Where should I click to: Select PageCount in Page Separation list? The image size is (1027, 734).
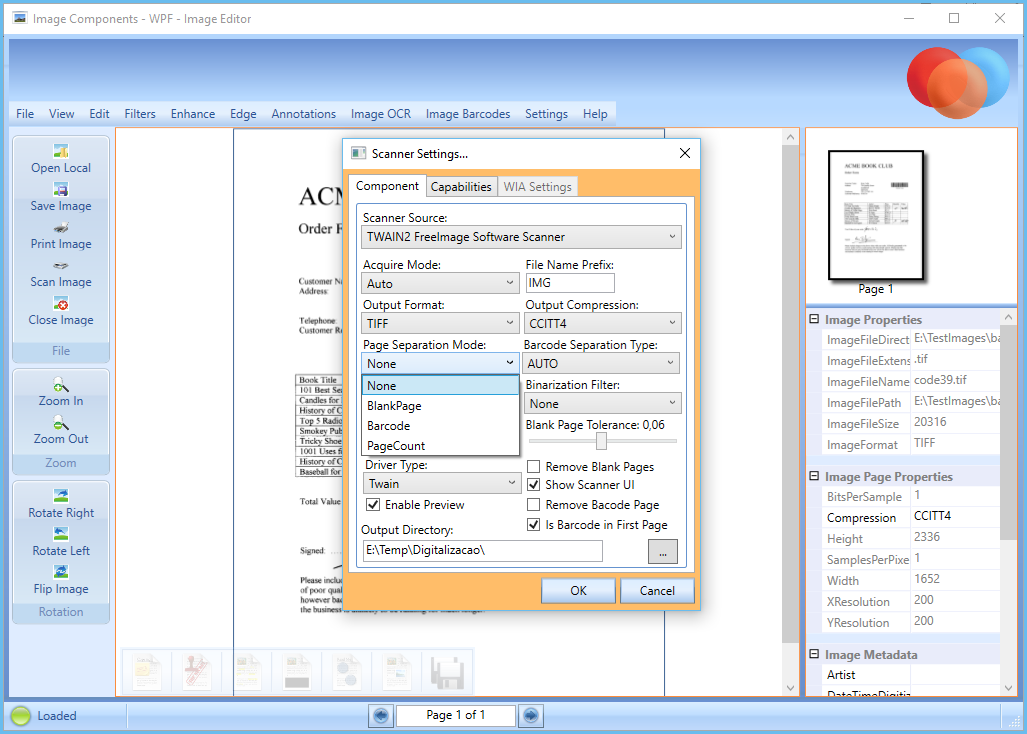(440, 446)
